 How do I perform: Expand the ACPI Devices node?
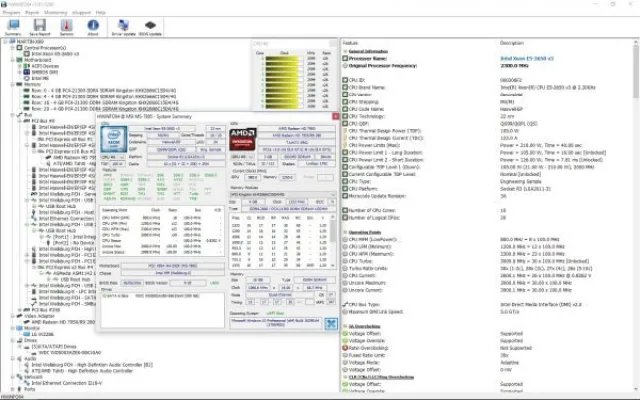20,66
